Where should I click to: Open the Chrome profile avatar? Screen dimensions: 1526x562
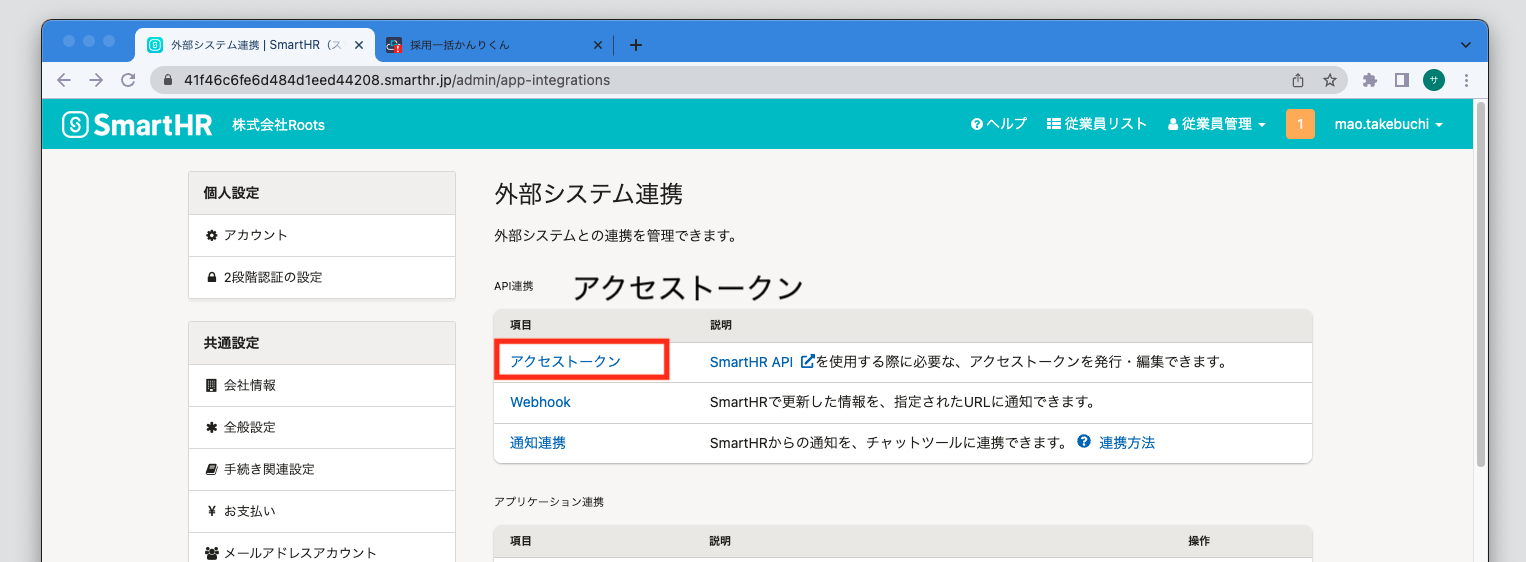(x=1434, y=80)
